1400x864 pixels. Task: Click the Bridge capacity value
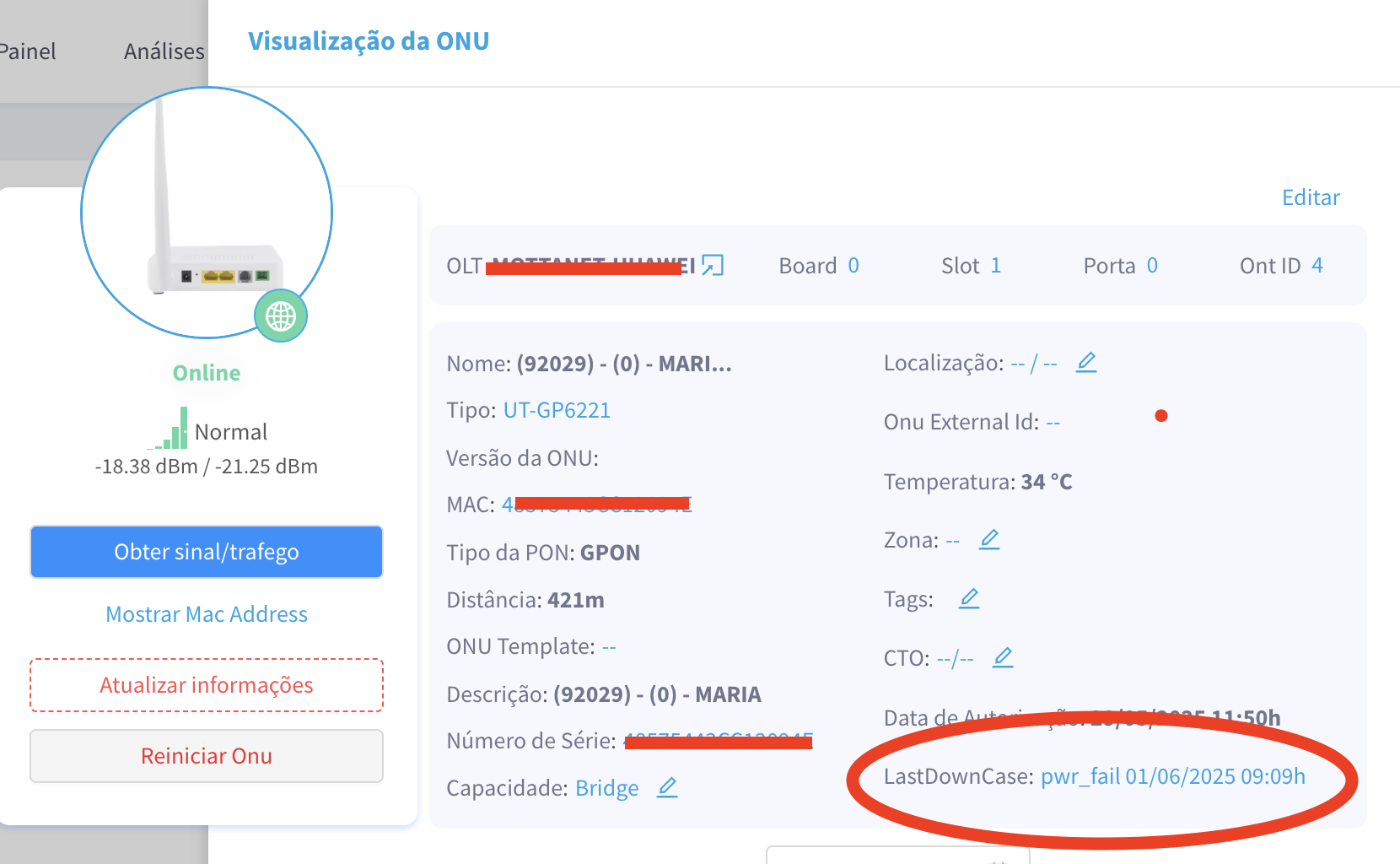[x=607, y=788]
